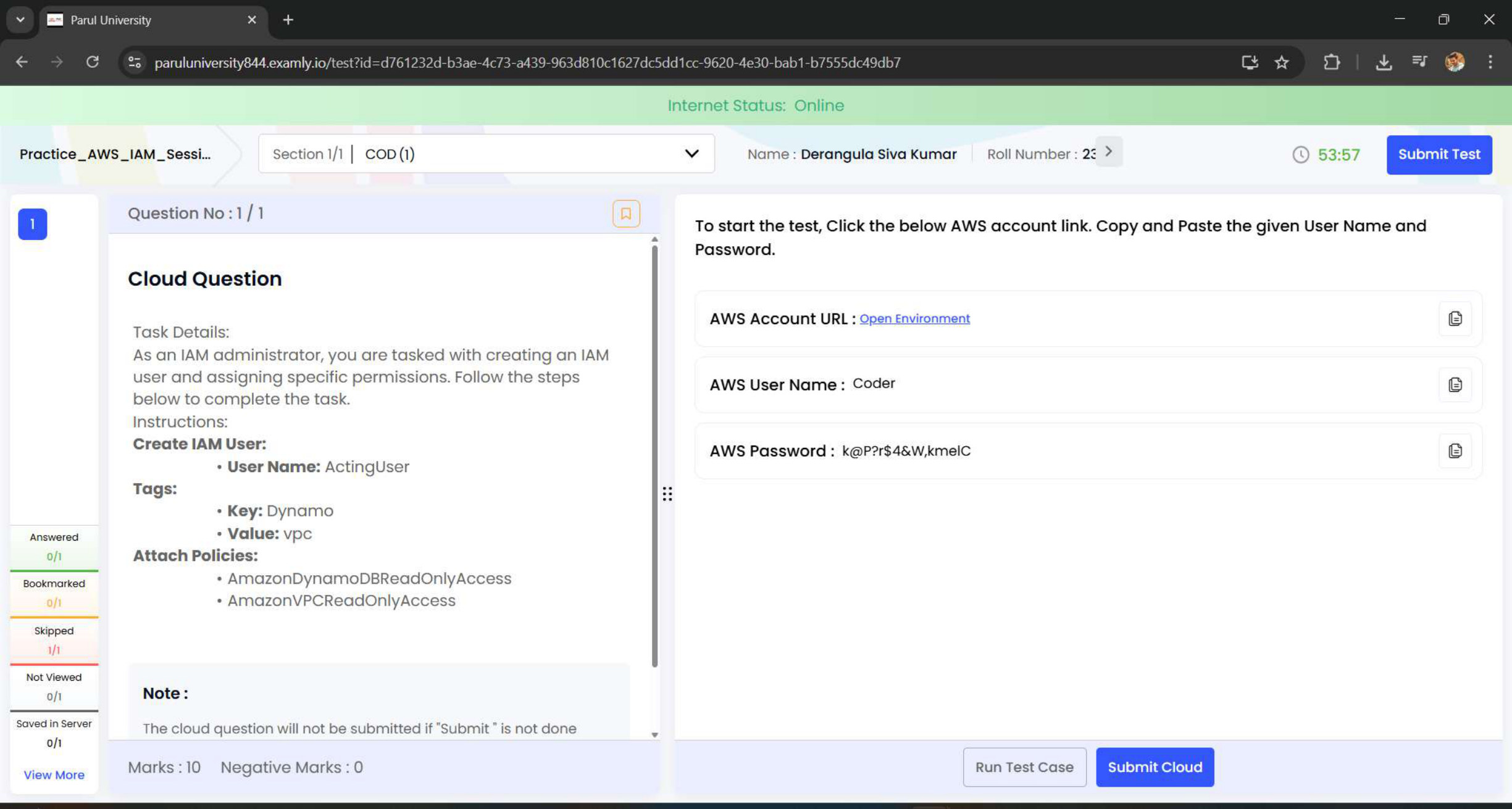Install app icon in address bar
The height and width of the screenshot is (809, 1512).
tap(1250, 62)
